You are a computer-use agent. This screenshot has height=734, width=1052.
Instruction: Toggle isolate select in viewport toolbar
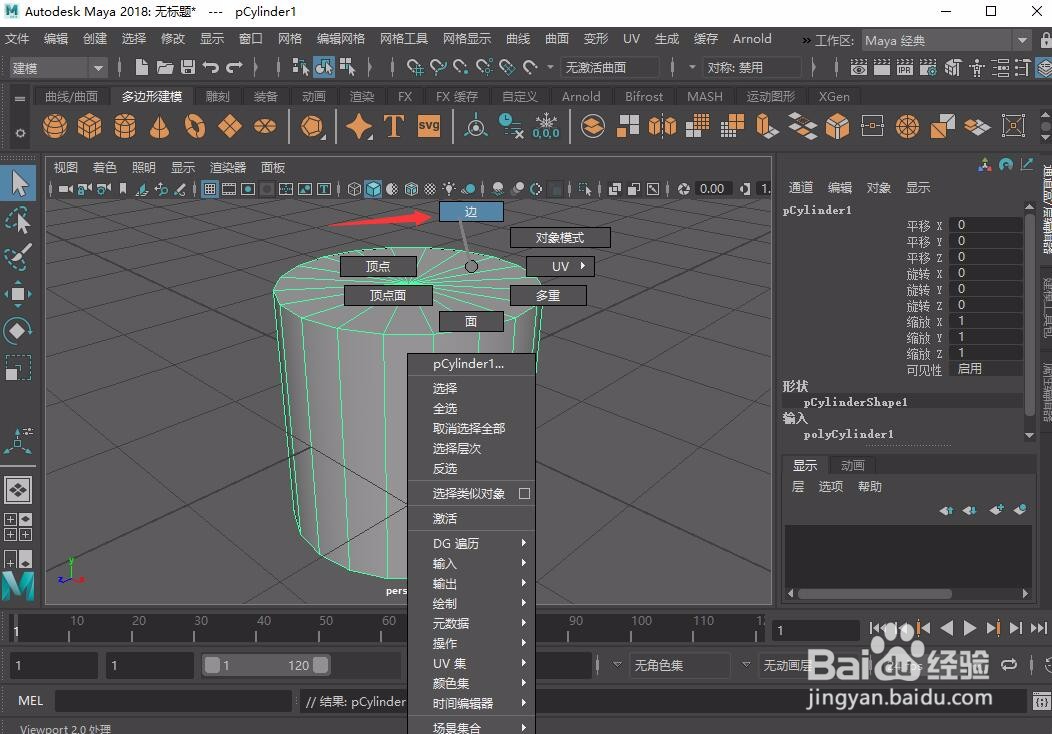(x=584, y=189)
